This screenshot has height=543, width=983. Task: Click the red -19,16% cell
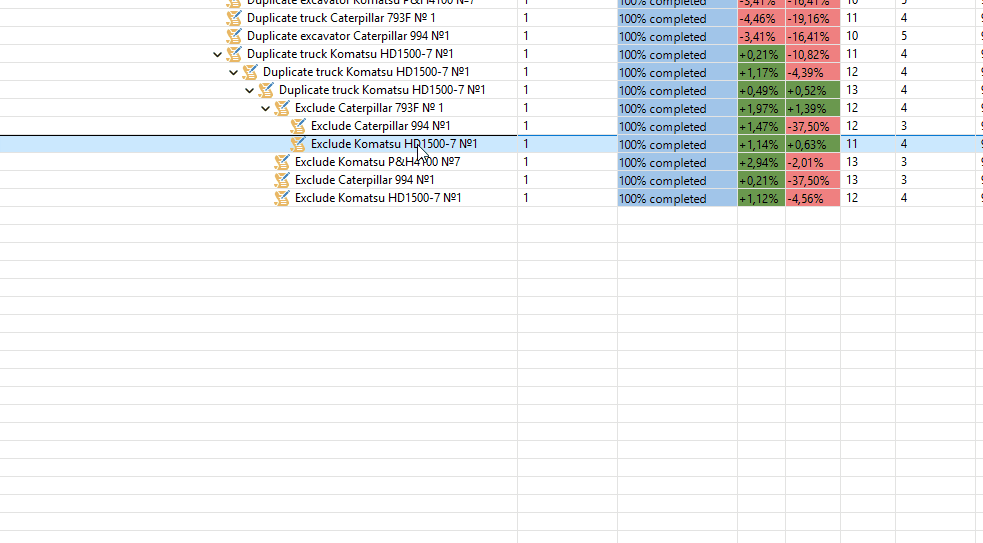[812, 19]
